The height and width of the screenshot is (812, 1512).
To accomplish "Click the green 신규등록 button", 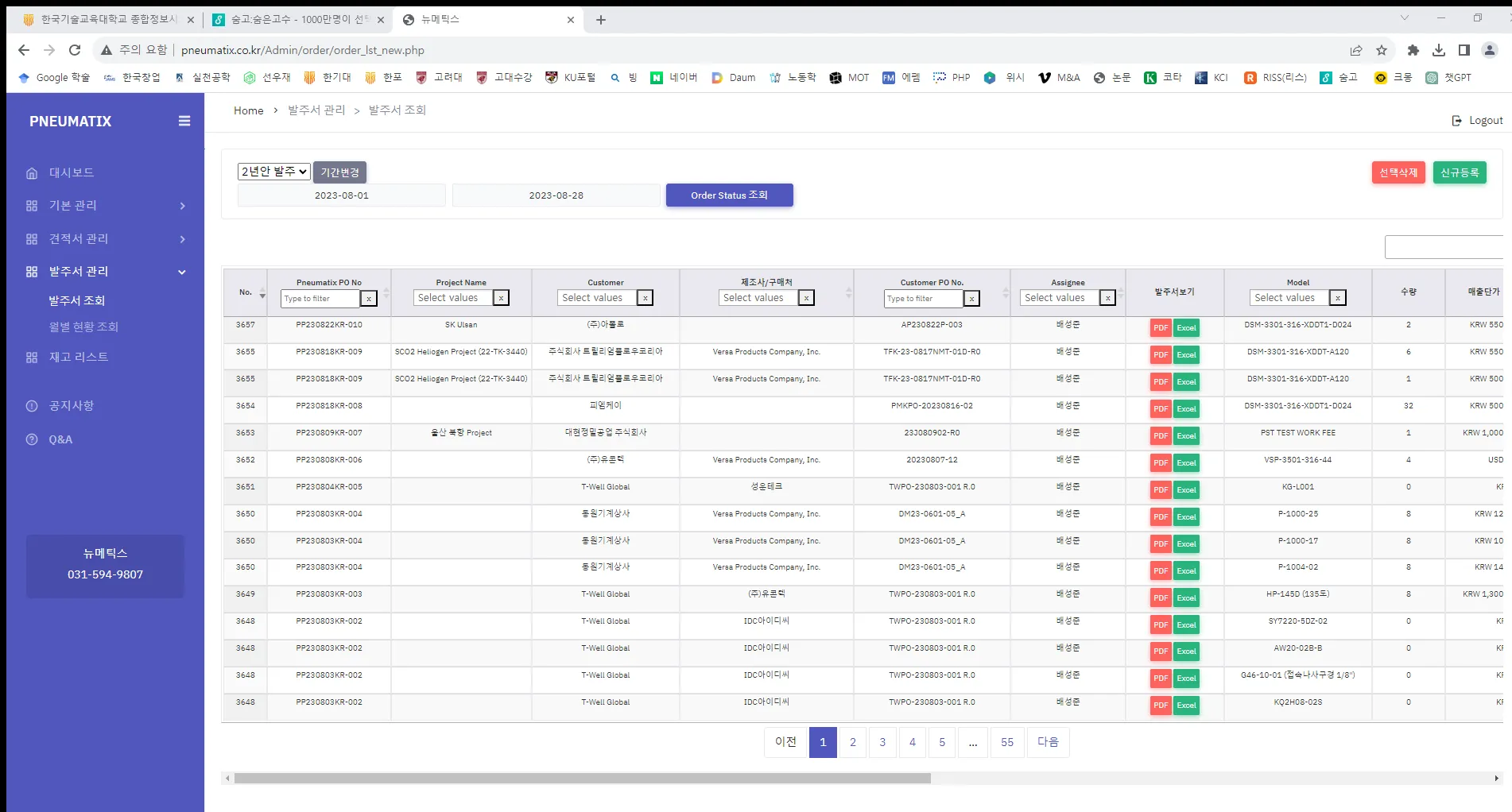I will point(1460,172).
